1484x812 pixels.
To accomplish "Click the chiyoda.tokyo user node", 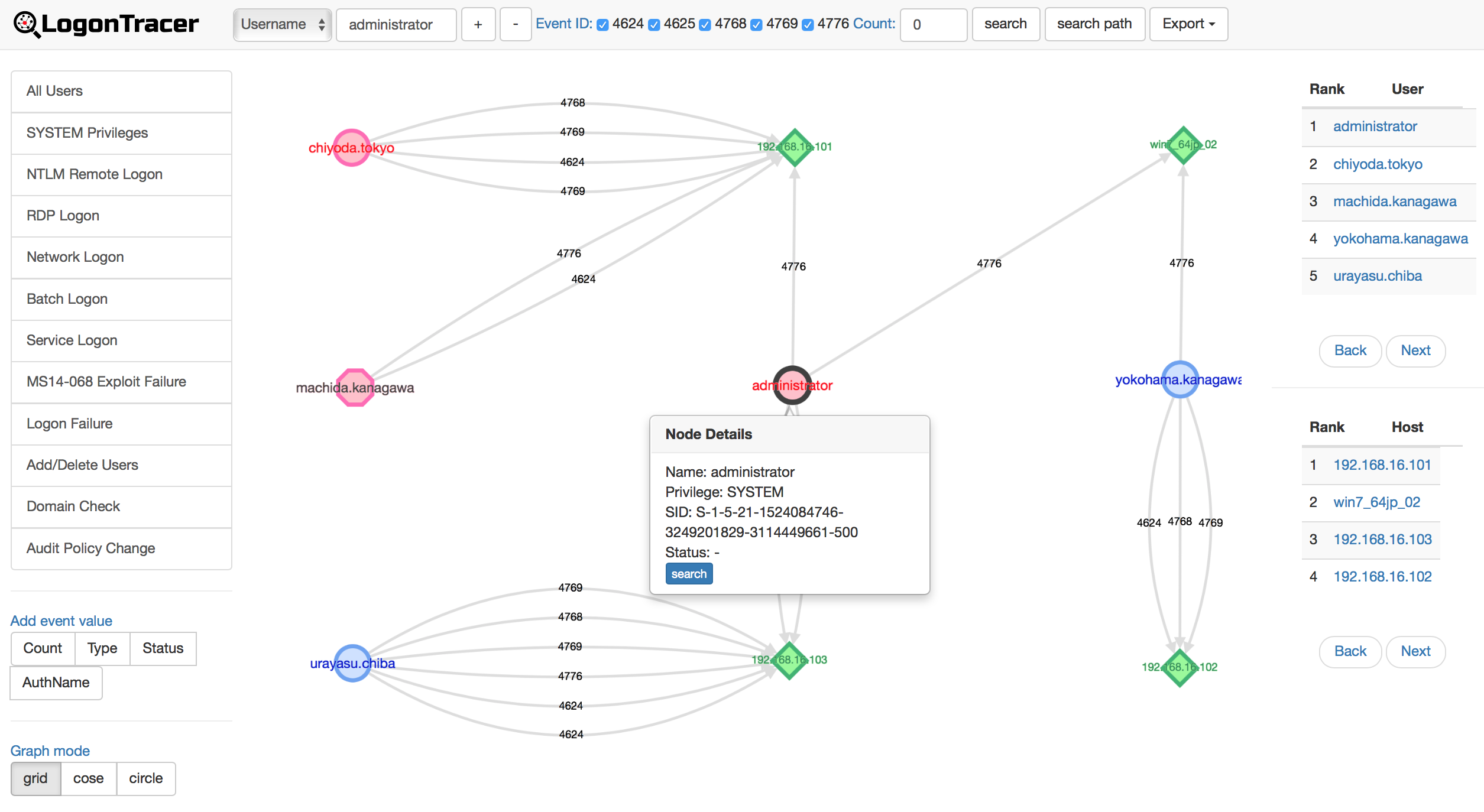I will pyautogui.click(x=351, y=147).
